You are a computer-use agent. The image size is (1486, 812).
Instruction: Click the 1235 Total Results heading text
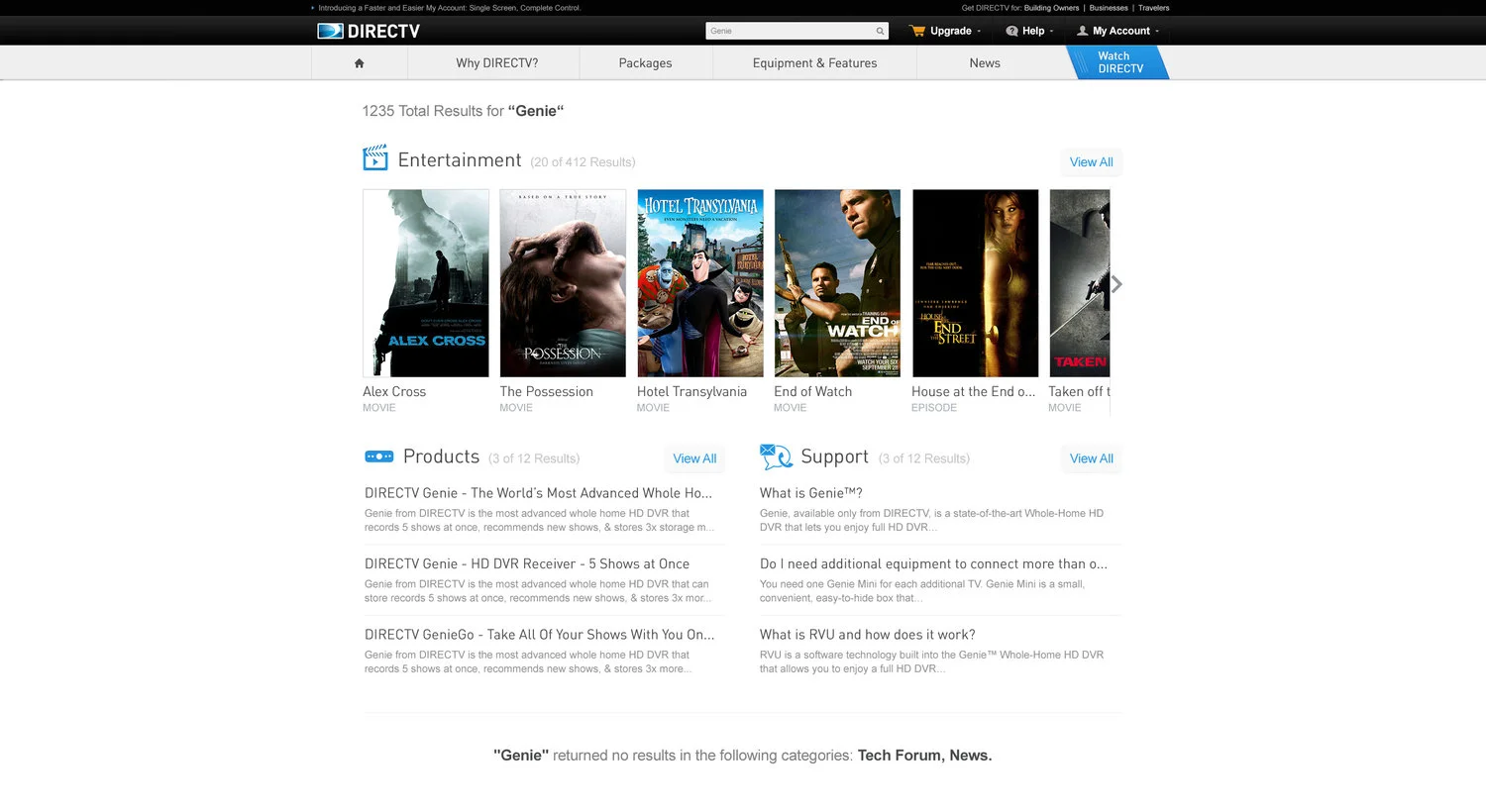[x=463, y=111]
